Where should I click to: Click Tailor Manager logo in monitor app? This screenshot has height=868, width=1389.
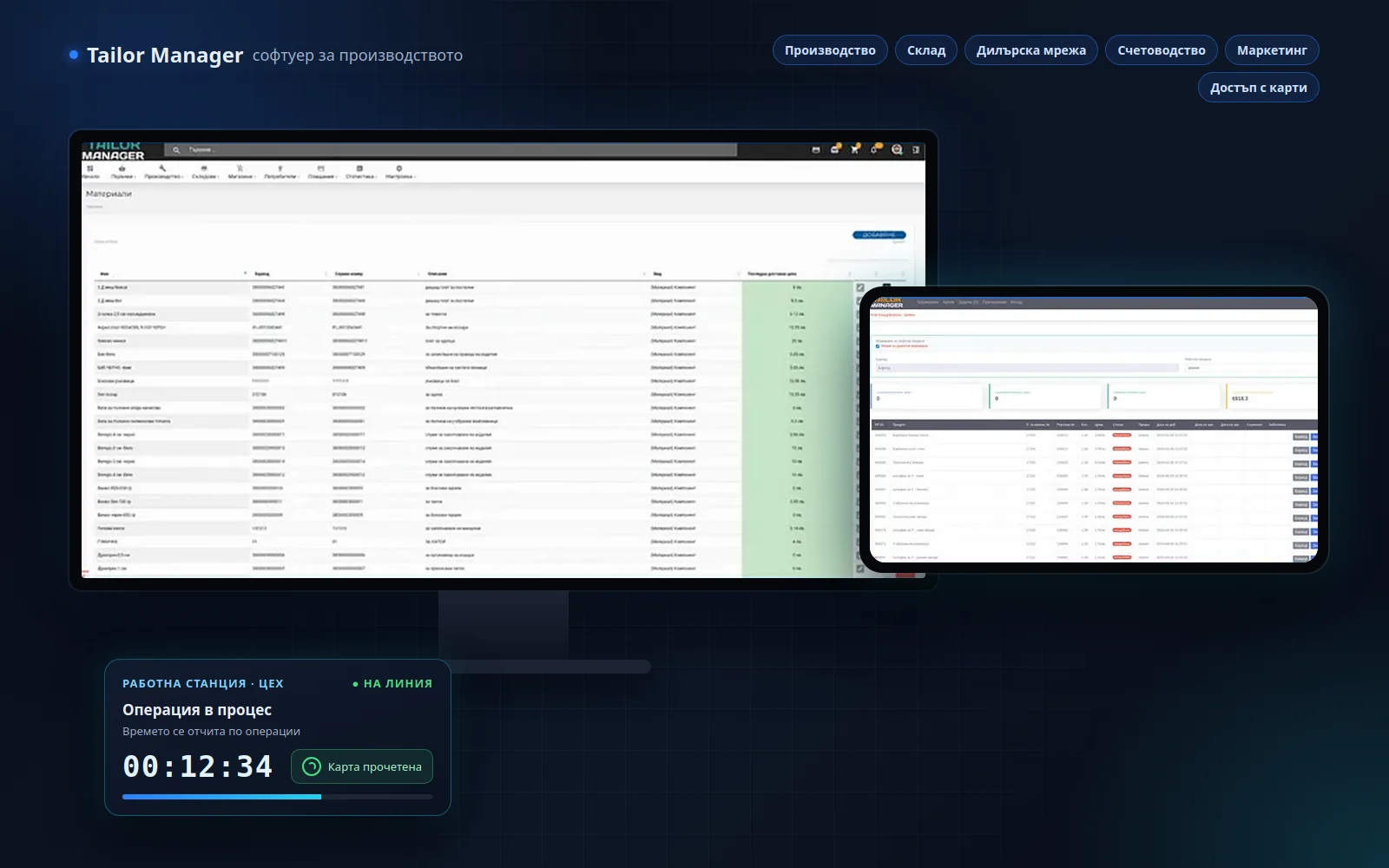click(x=113, y=150)
